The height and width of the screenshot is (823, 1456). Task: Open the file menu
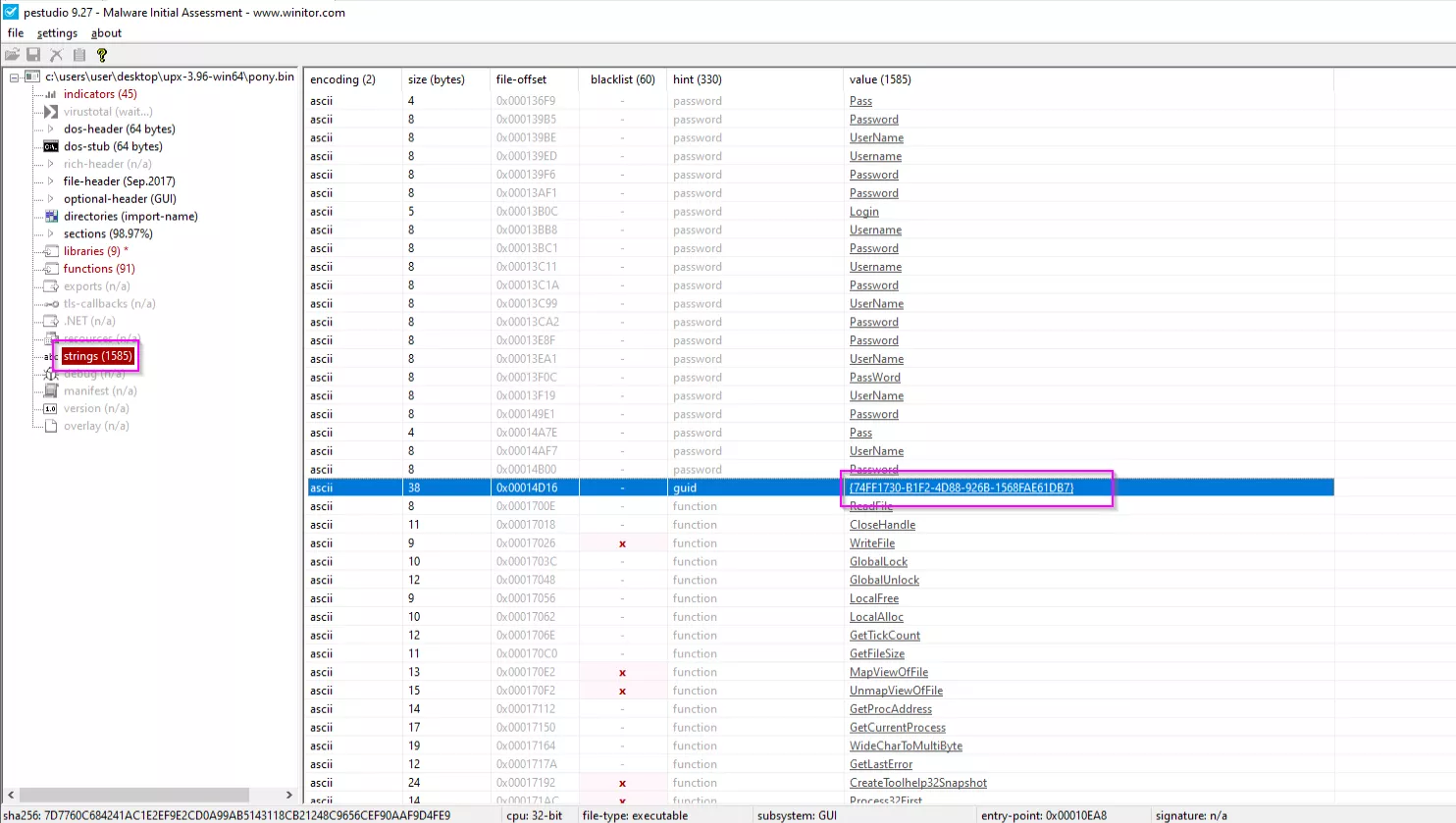(16, 33)
